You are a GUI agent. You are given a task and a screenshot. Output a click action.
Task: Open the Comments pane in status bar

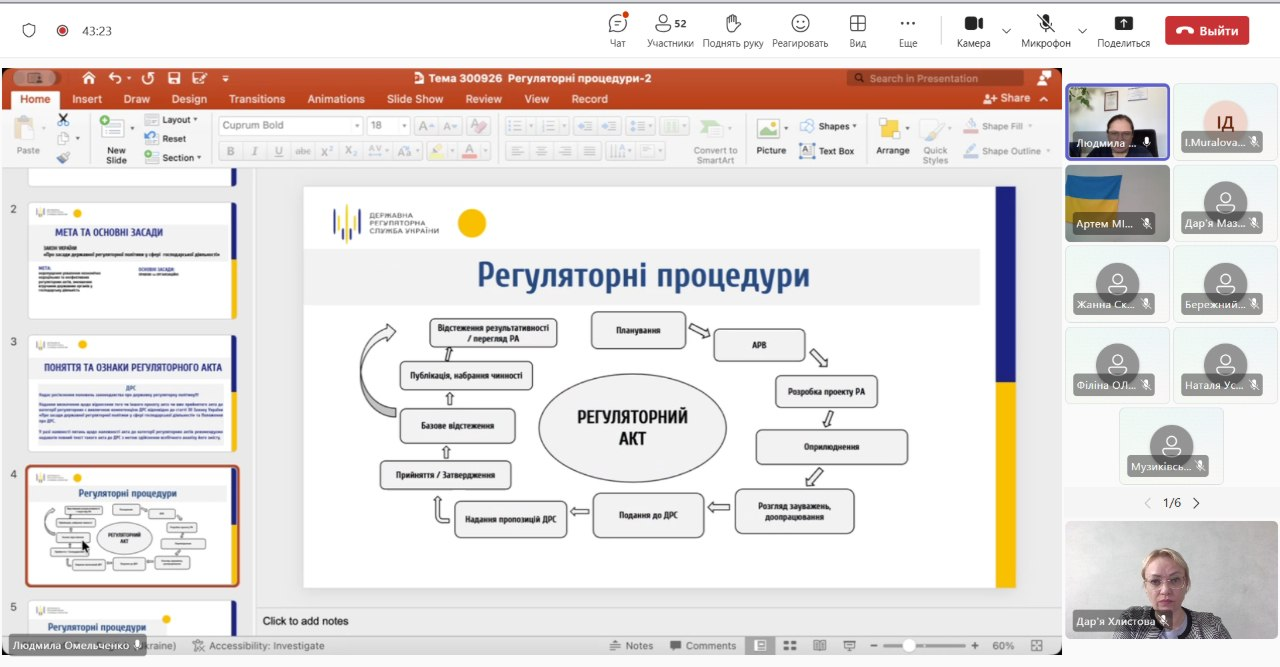[x=702, y=646]
